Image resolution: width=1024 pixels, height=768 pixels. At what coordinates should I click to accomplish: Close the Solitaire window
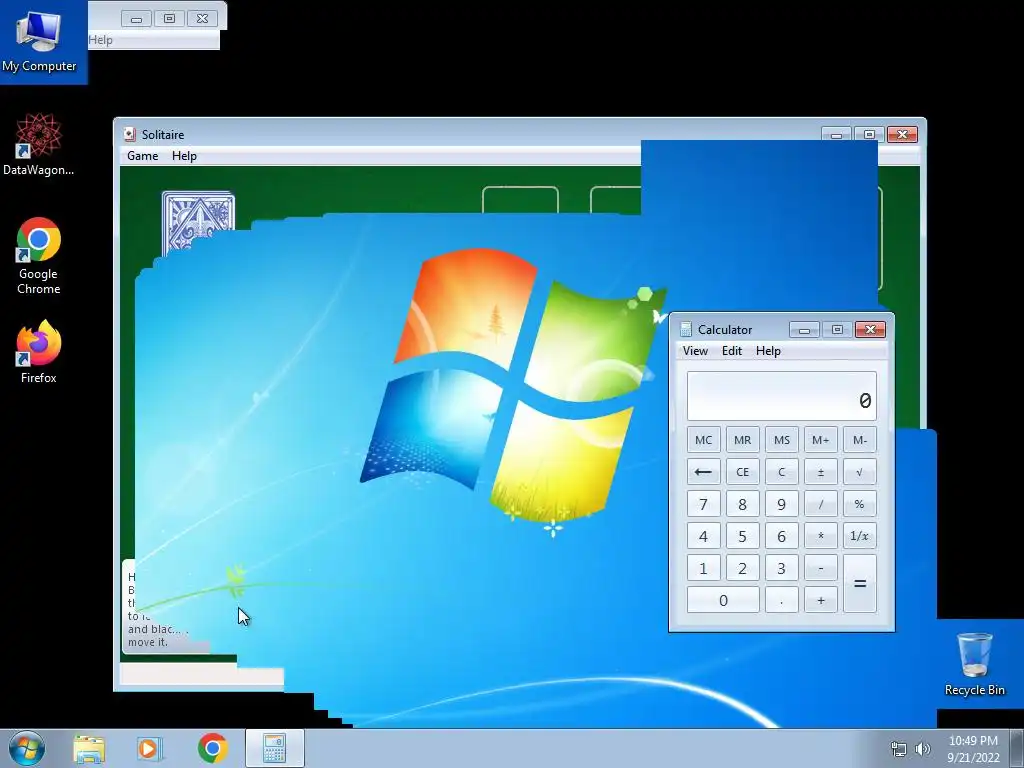point(903,135)
